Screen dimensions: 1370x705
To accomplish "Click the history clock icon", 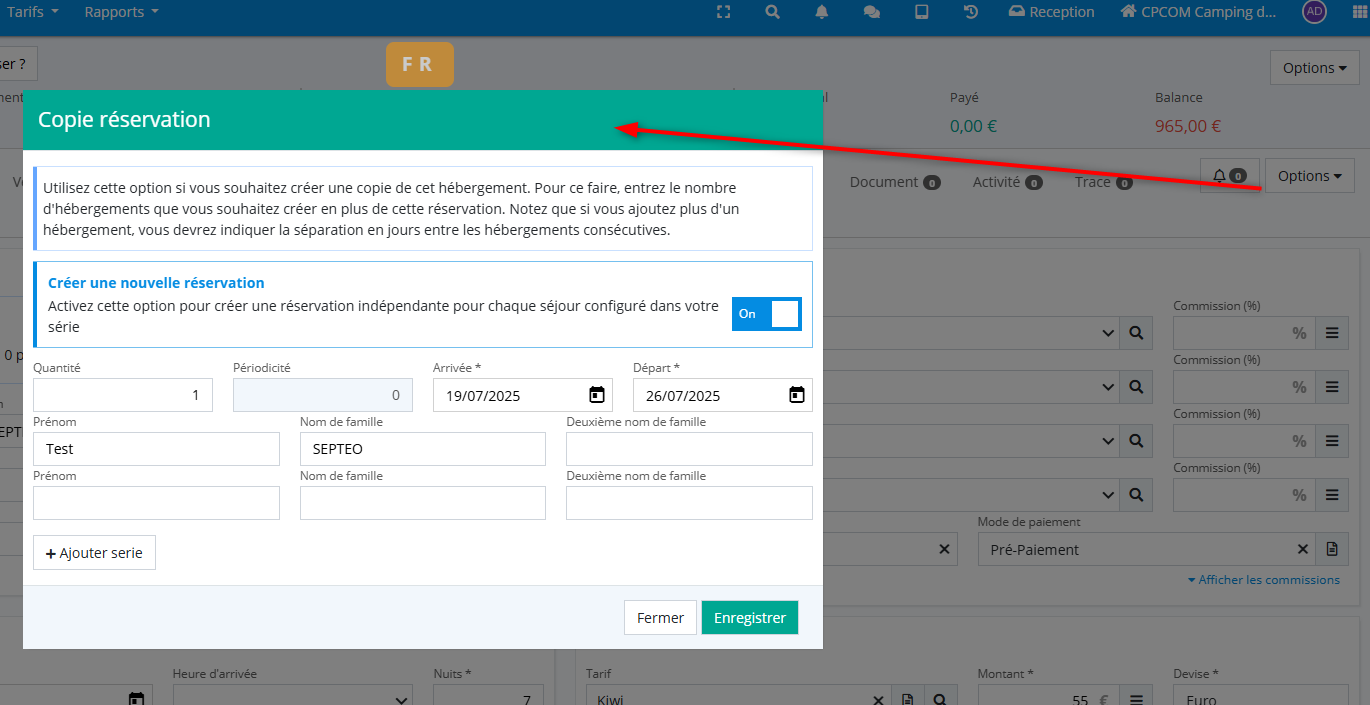I will [x=970, y=12].
